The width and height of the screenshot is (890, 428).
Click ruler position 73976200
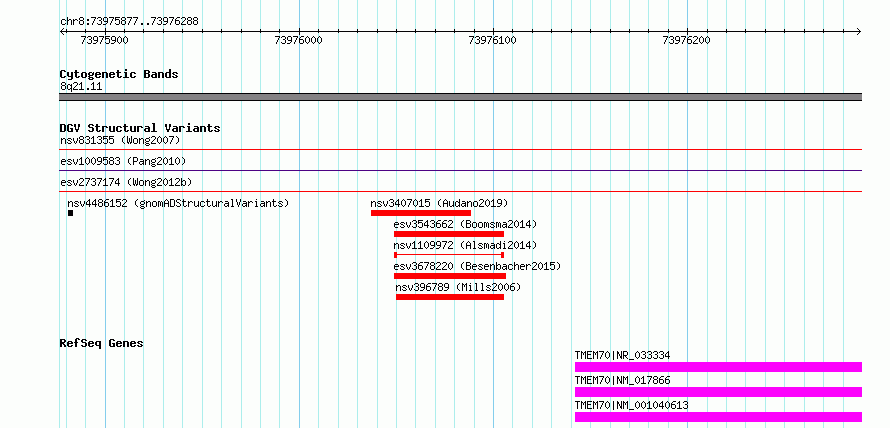coord(686,40)
